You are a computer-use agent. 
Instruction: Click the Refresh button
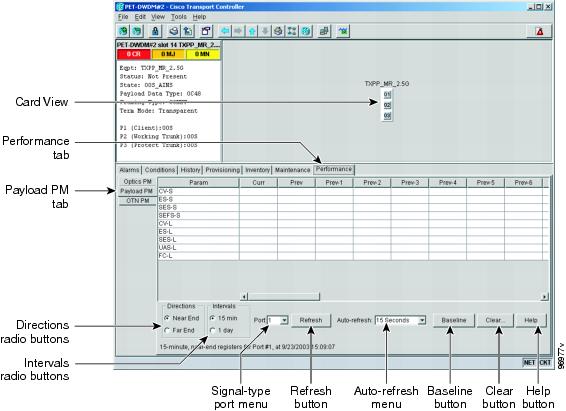tap(311, 320)
